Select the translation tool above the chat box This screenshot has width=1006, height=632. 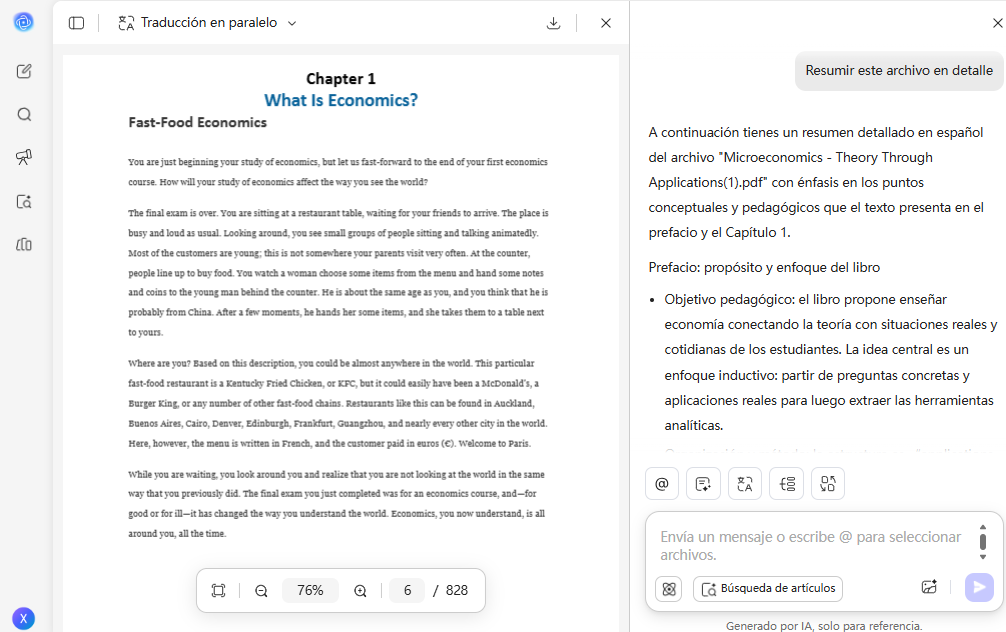point(745,483)
